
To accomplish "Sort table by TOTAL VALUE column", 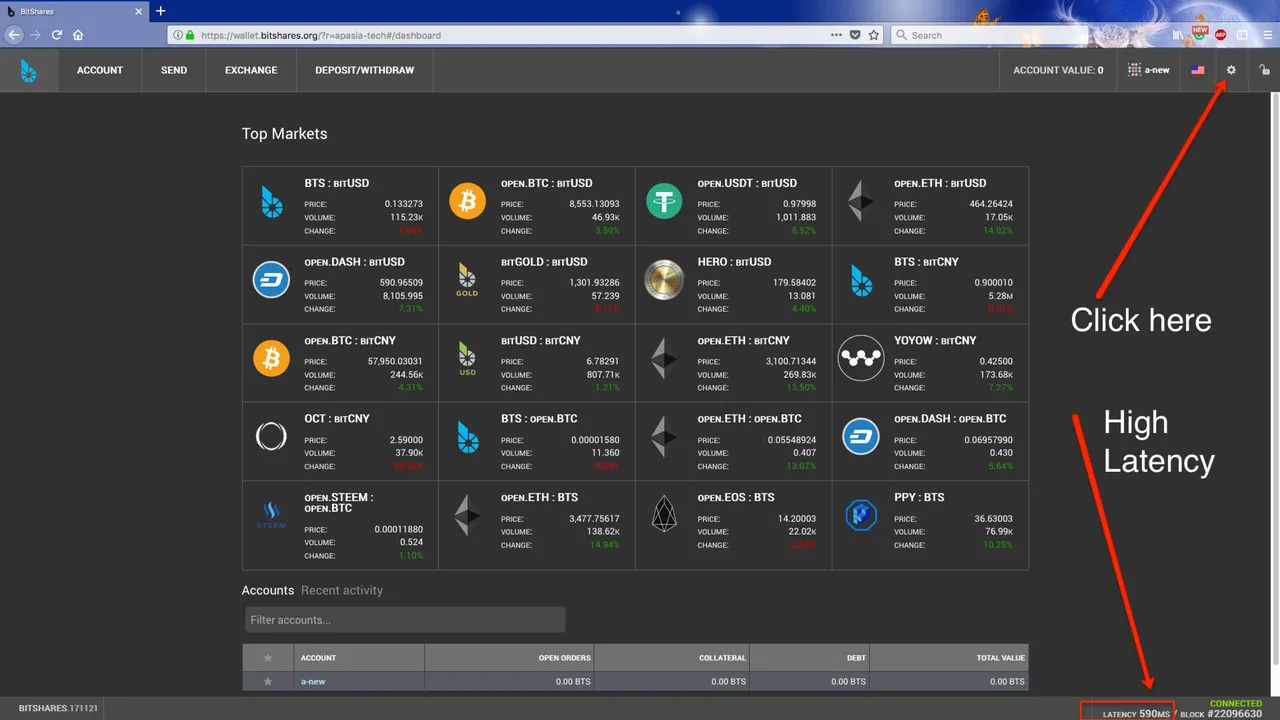I will click(949, 658).
